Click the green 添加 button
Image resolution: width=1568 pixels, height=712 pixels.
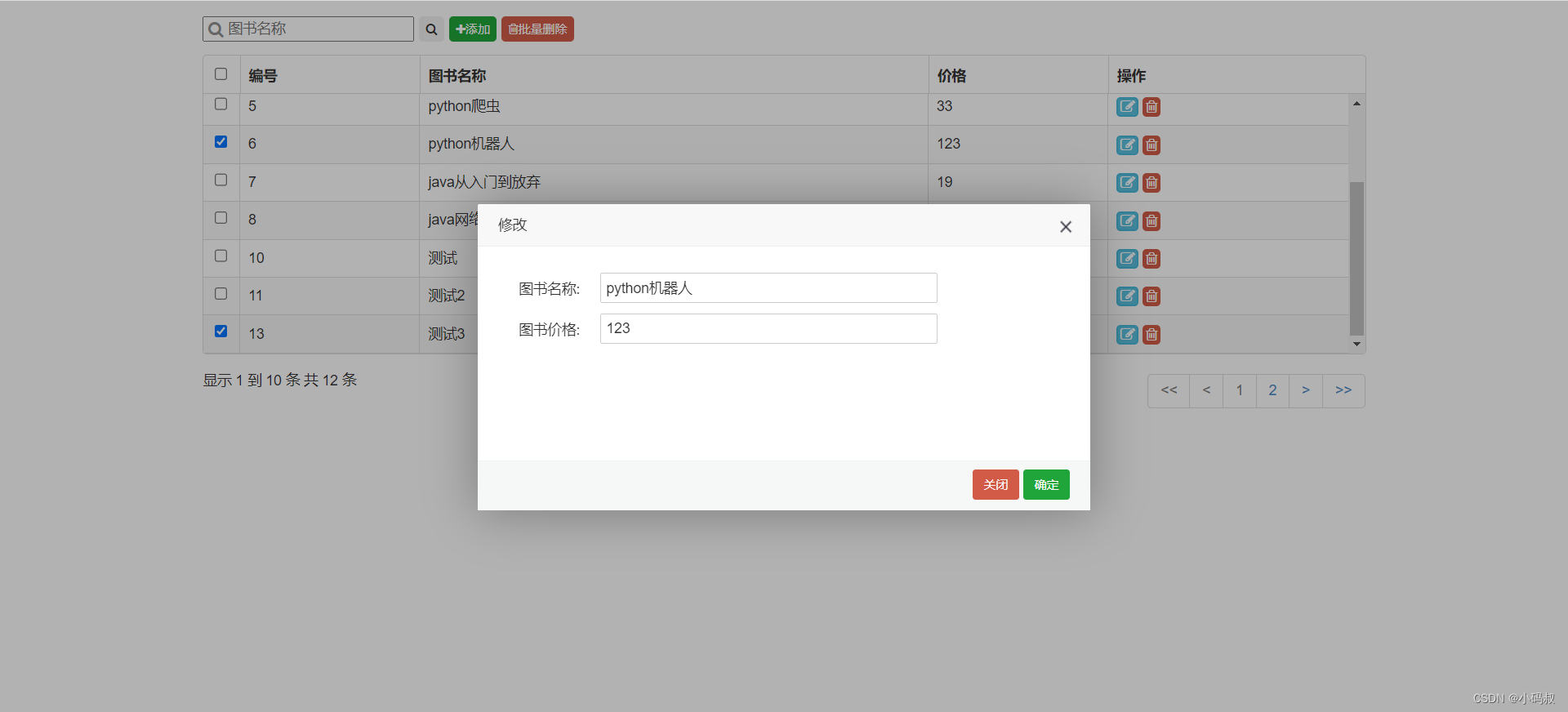473,29
